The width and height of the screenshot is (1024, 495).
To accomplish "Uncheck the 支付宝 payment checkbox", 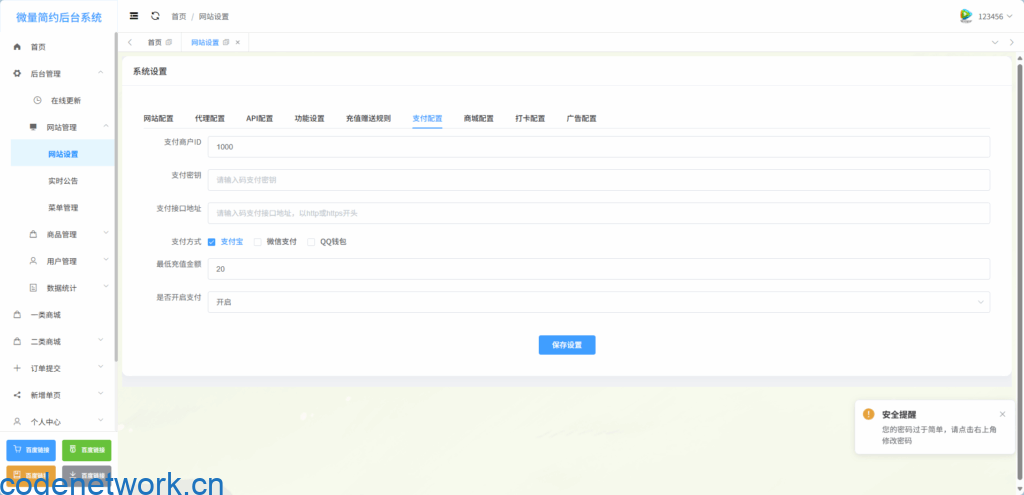I will [212, 242].
